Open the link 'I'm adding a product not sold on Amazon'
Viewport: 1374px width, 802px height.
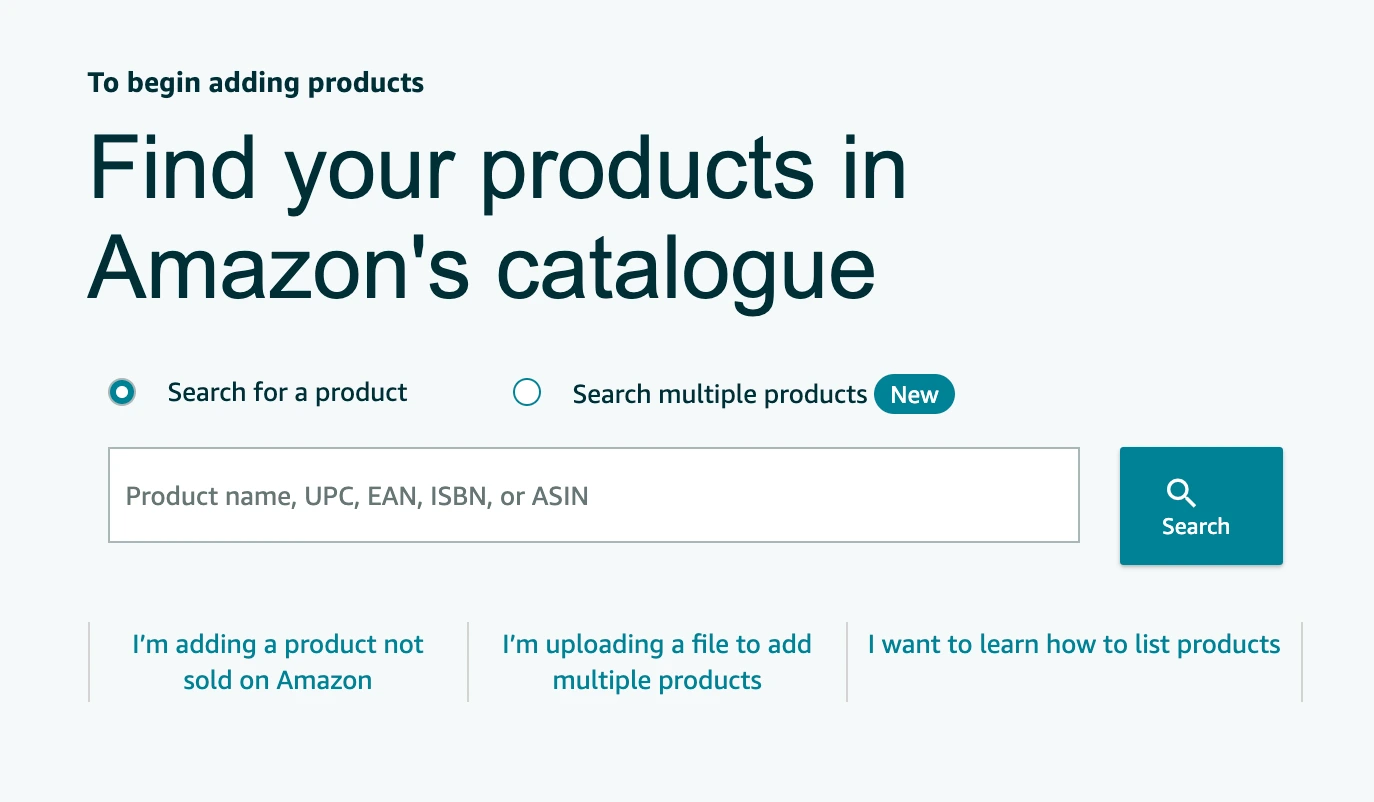point(277,661)
